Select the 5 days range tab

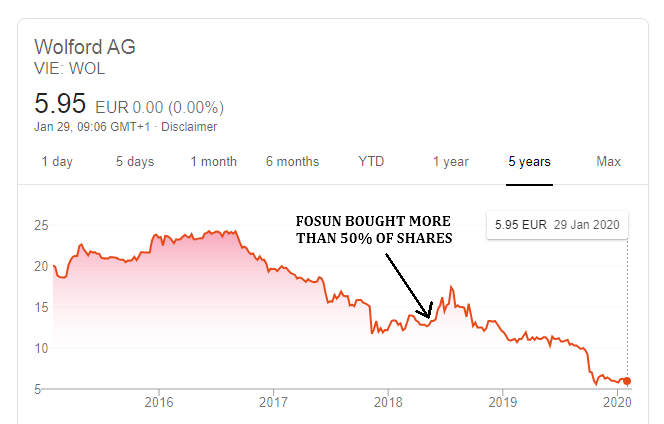(x=134, y=161)
